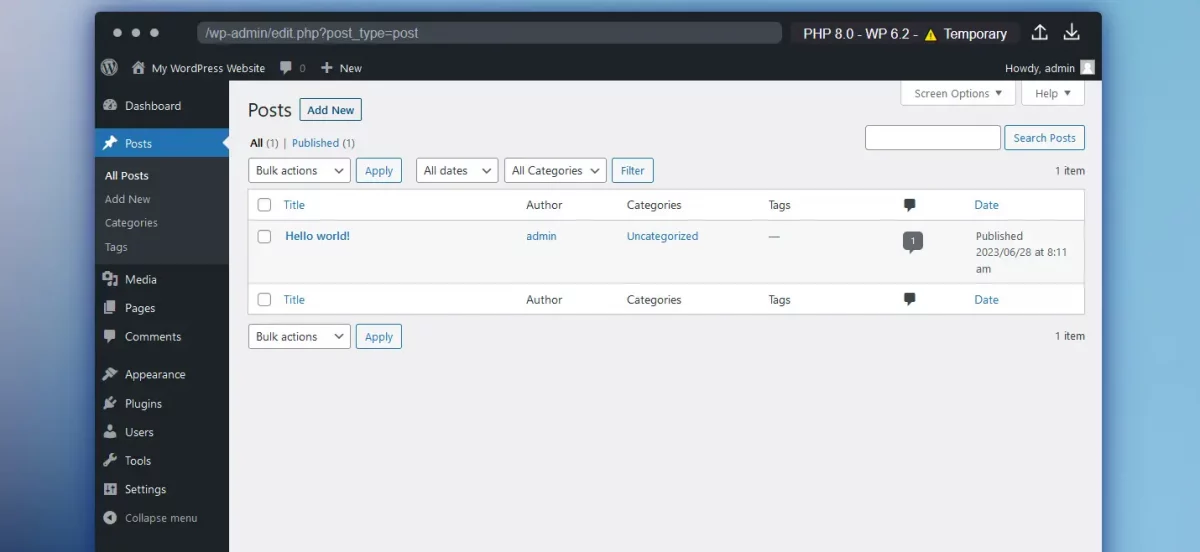
Task: Click the admin author link
Action: [x=541, y=236]
